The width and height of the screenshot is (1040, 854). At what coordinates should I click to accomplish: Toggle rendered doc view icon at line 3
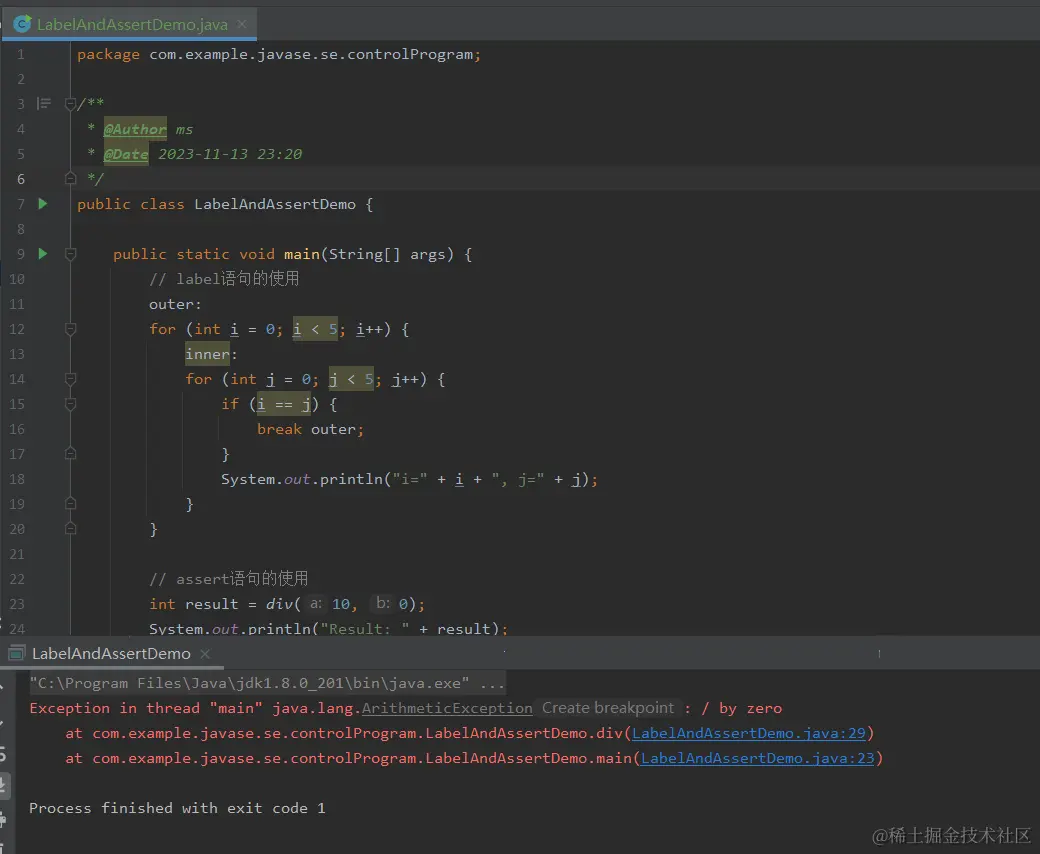pos(44,103)
